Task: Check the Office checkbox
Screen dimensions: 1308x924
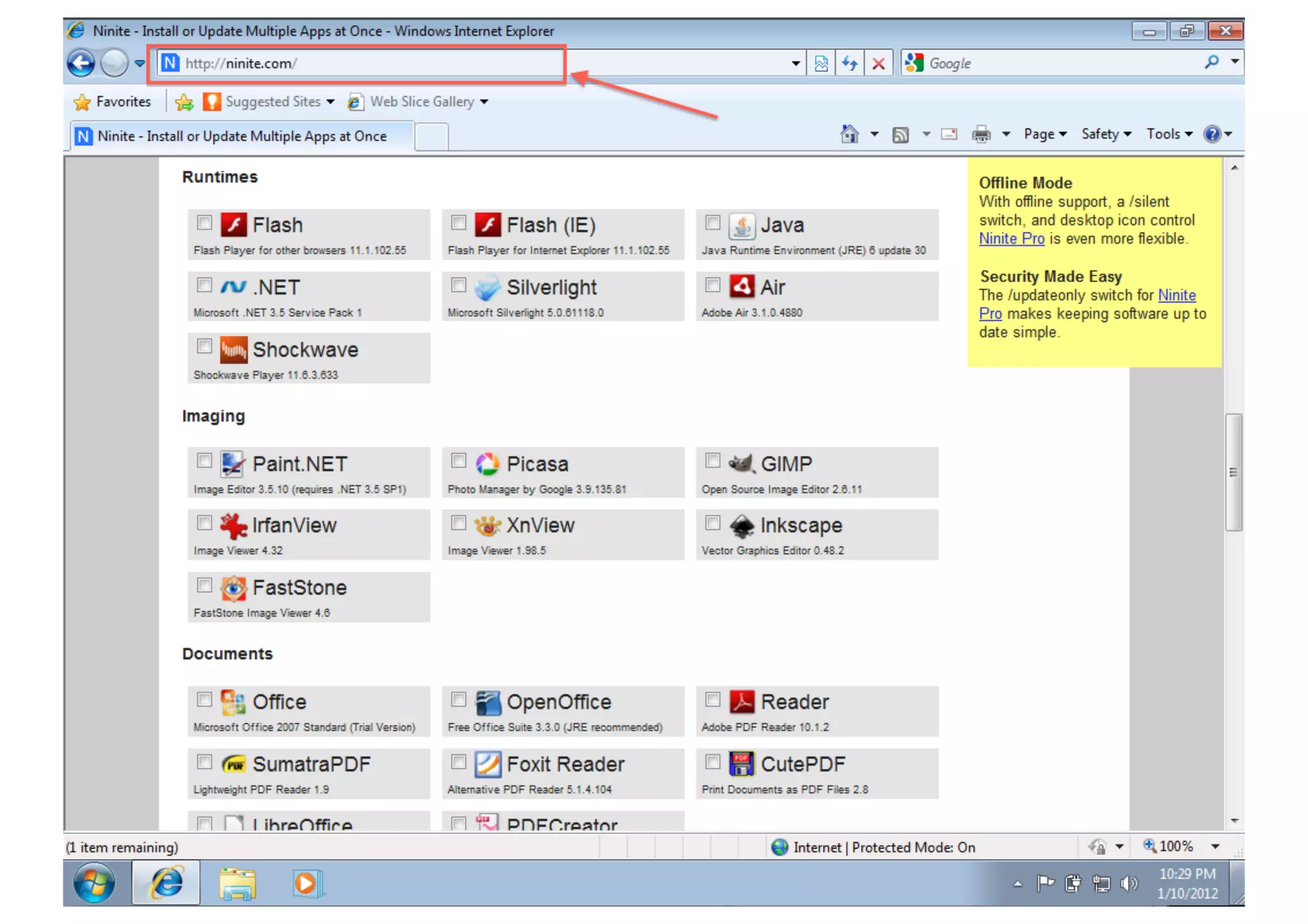Action: pyautogui.click(x=204, y=699)
